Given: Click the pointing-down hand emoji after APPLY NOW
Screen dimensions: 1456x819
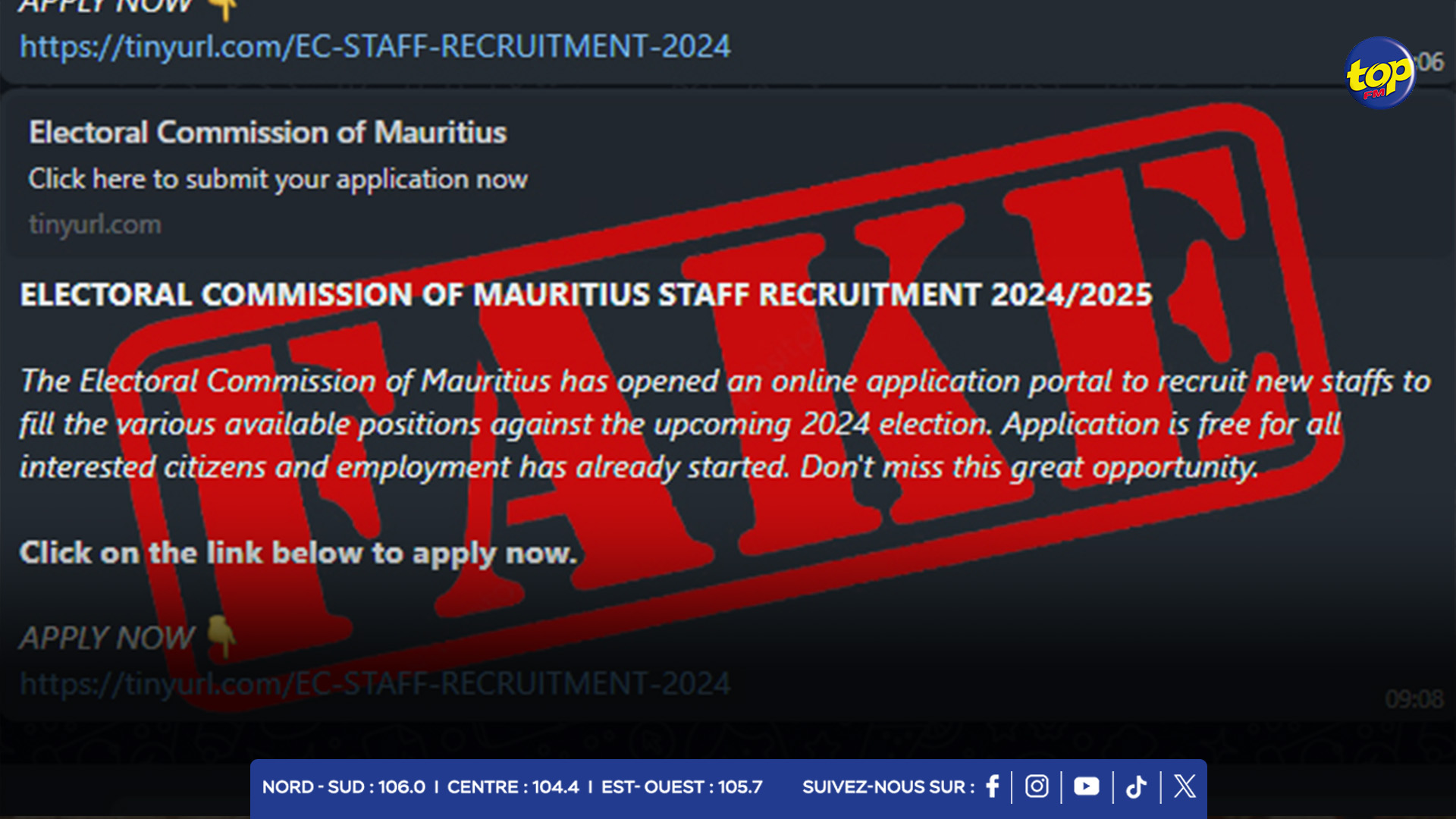Looking at the screenshot, I should tap(221, 636).
